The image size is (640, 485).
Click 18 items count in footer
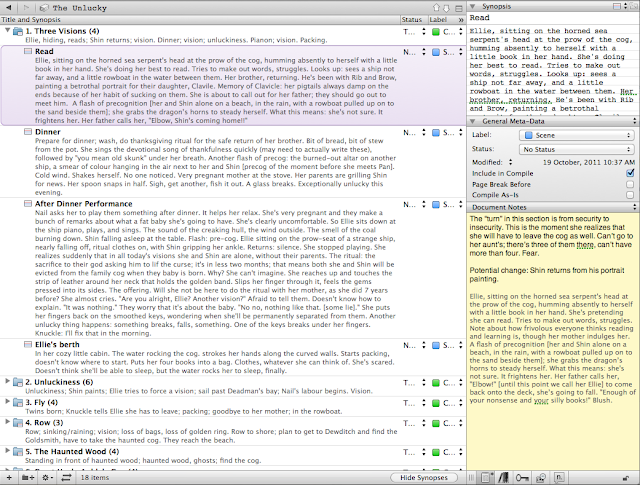pyautogui.click(x=95, y=477)
